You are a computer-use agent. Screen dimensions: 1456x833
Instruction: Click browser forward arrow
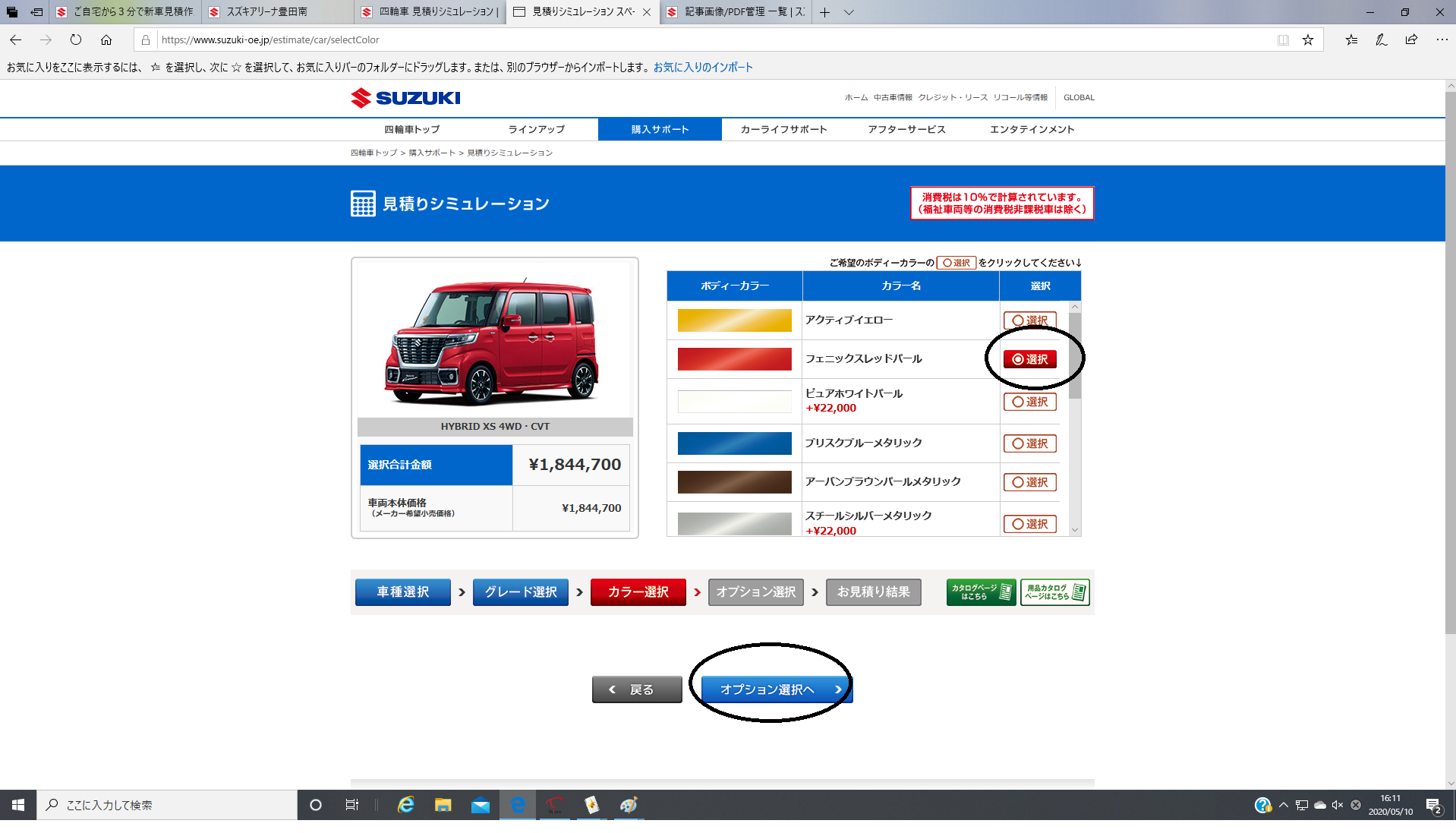point(46,39)
